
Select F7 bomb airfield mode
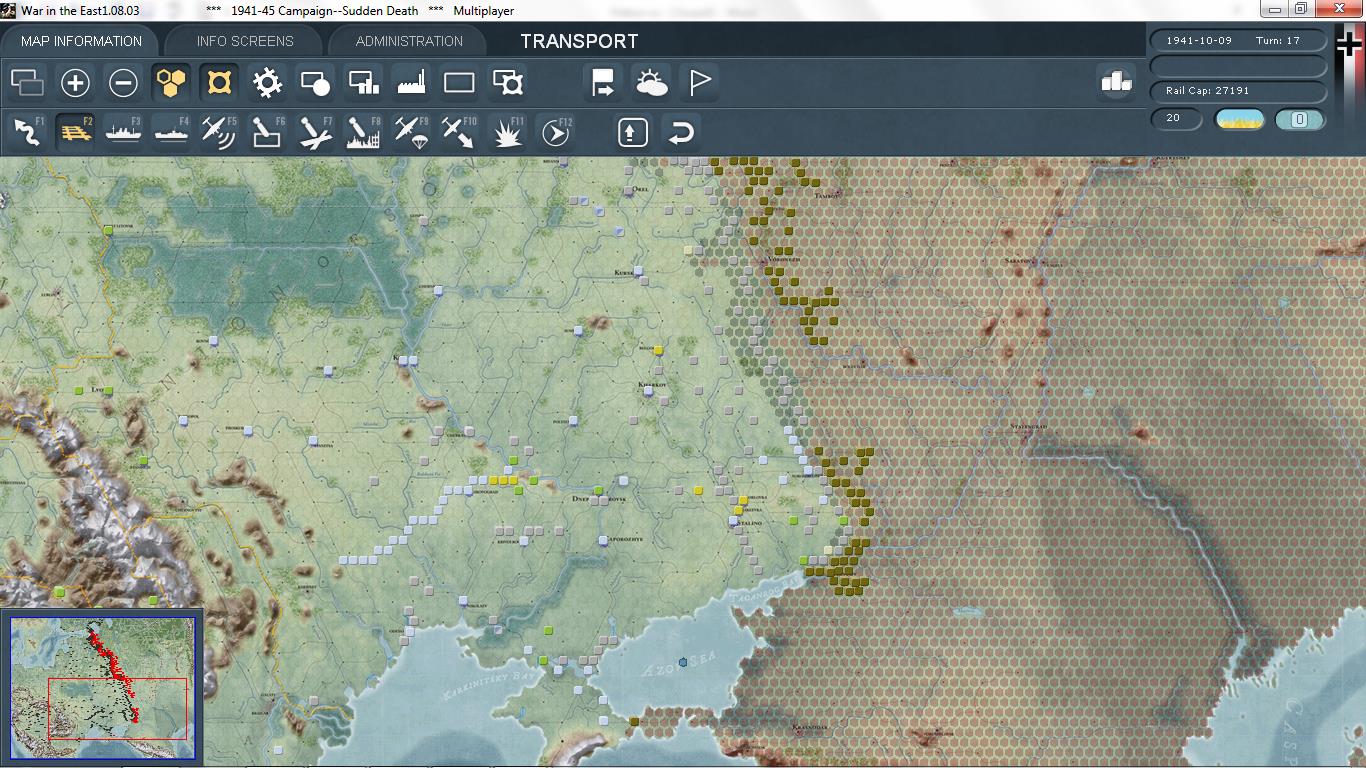pos(315,132)
